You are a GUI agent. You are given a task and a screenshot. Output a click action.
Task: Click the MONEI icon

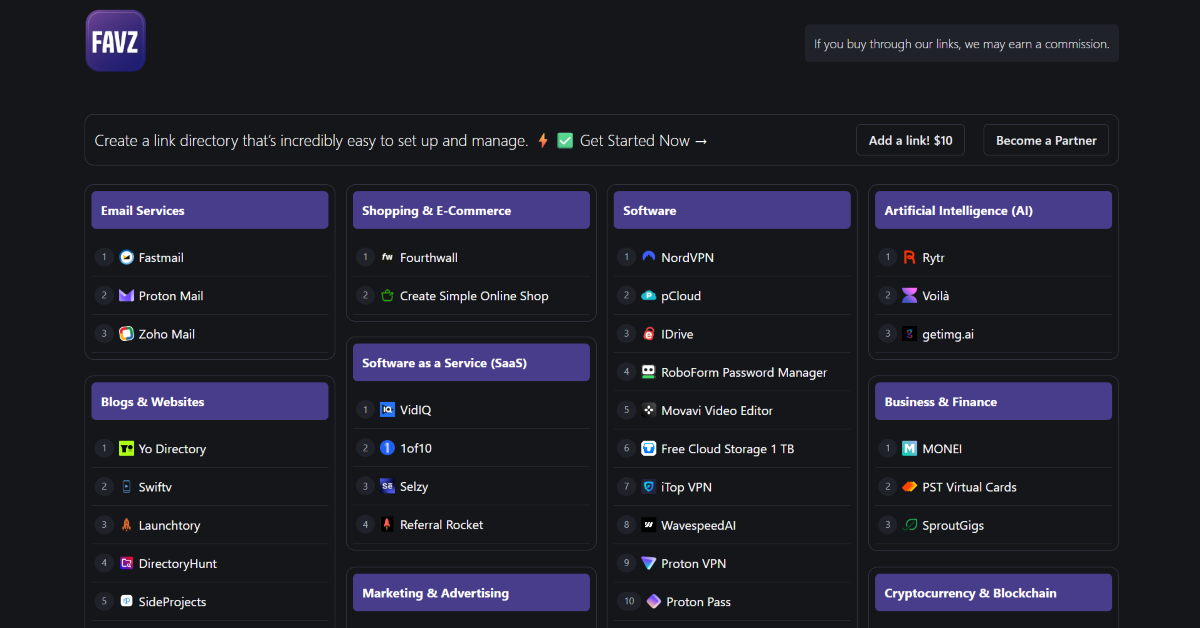(x=909, y=449)
